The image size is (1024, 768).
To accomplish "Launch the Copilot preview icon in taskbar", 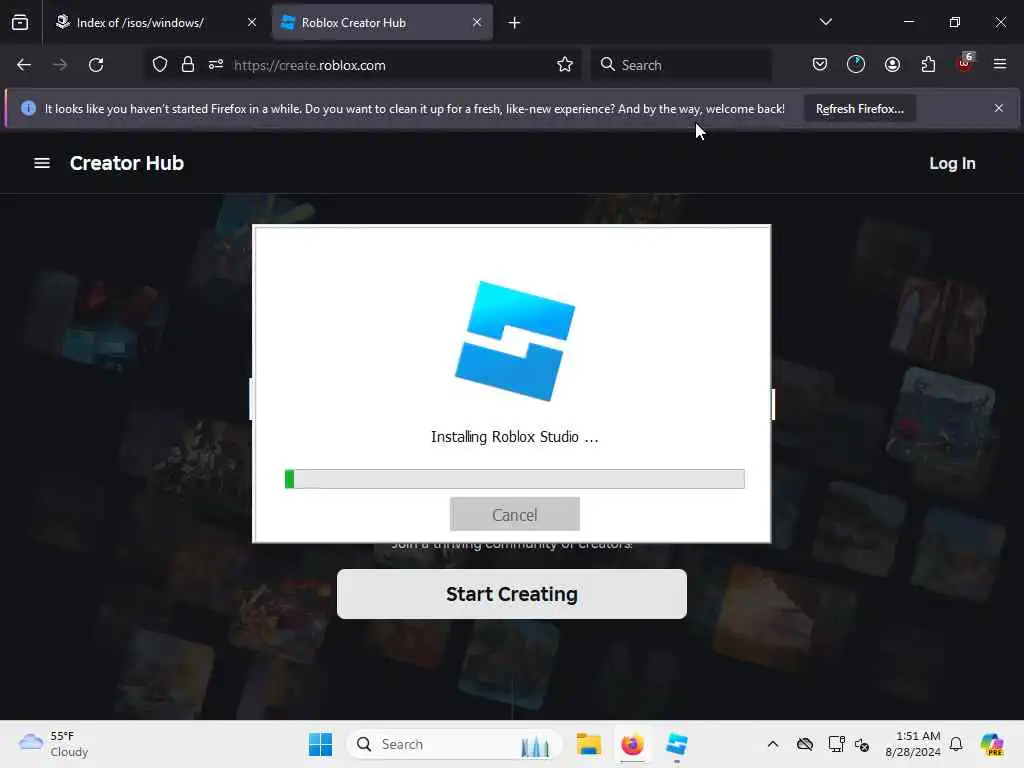I will click(992, 744).
